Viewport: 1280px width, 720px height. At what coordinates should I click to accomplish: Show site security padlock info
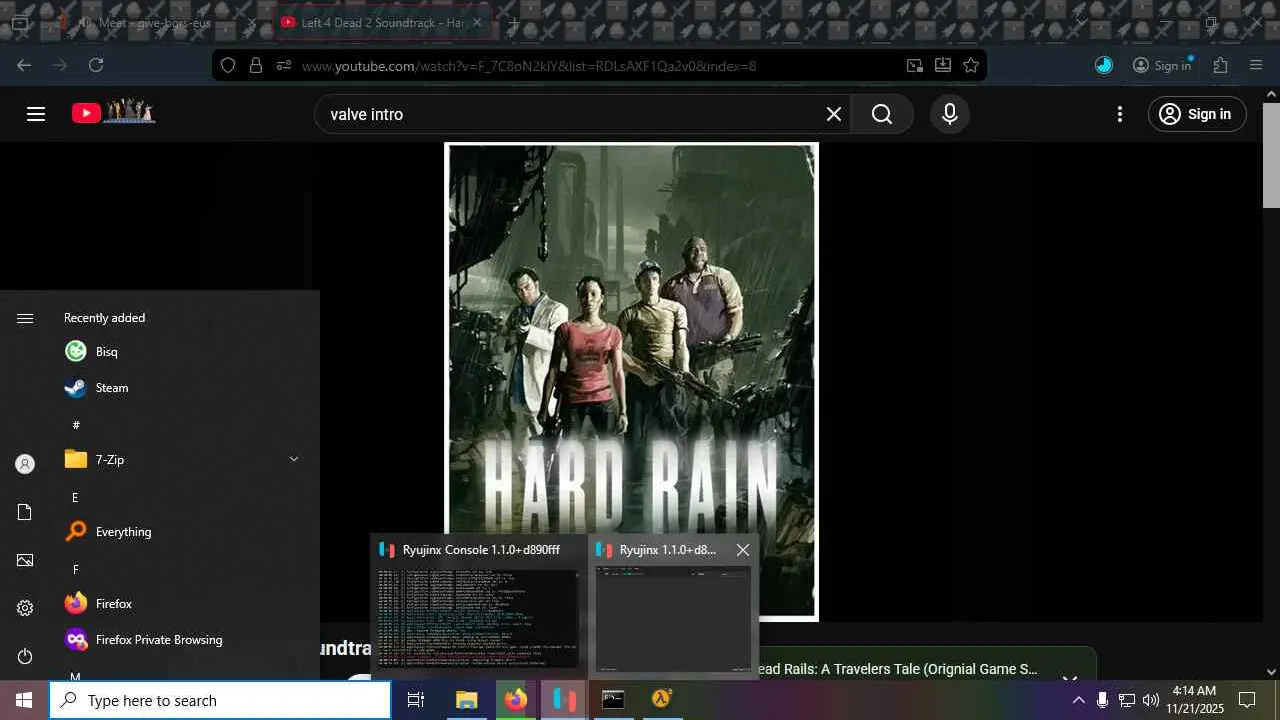pyautogui.click(x=256, y=65)
